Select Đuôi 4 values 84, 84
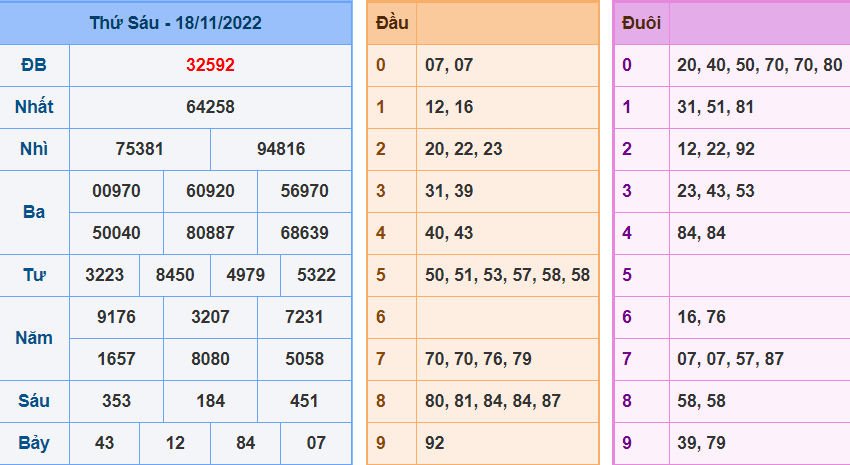 (x=701, y=233)
